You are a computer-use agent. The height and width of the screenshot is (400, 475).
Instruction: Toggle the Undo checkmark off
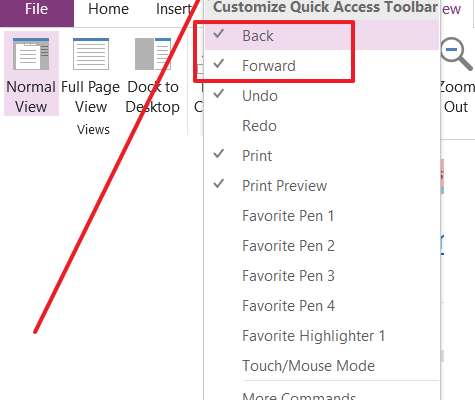pyautogui.click(x=322, y=95)
